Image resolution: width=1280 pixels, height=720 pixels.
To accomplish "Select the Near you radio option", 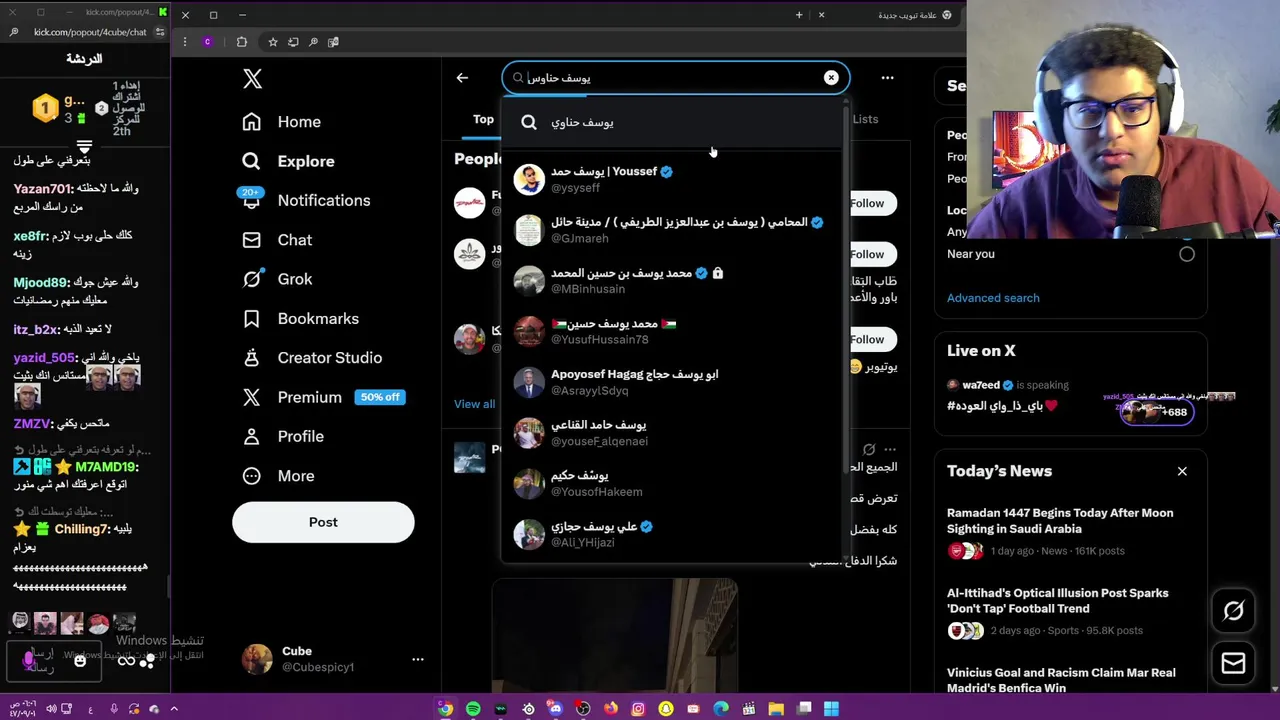I will (x=1187, y=254).
